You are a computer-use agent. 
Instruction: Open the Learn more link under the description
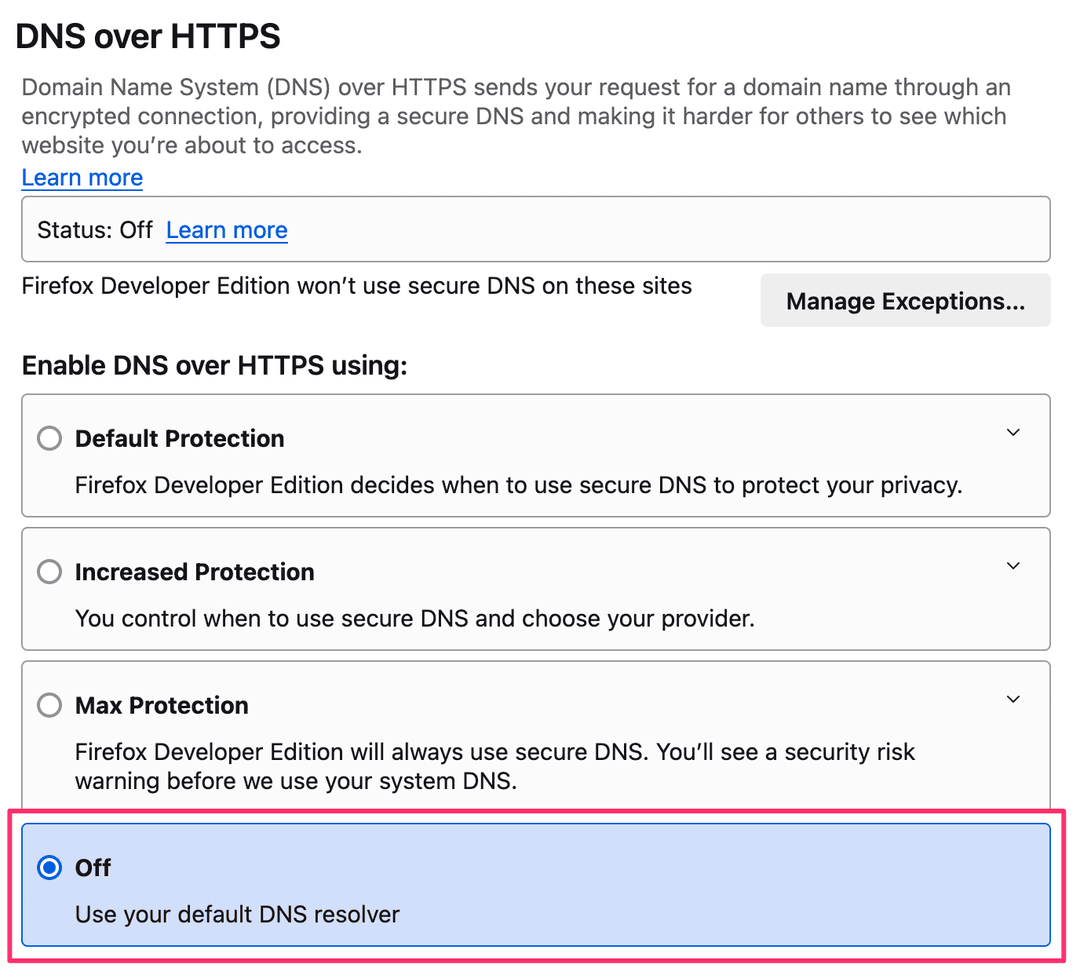click(x=81, y=177)
